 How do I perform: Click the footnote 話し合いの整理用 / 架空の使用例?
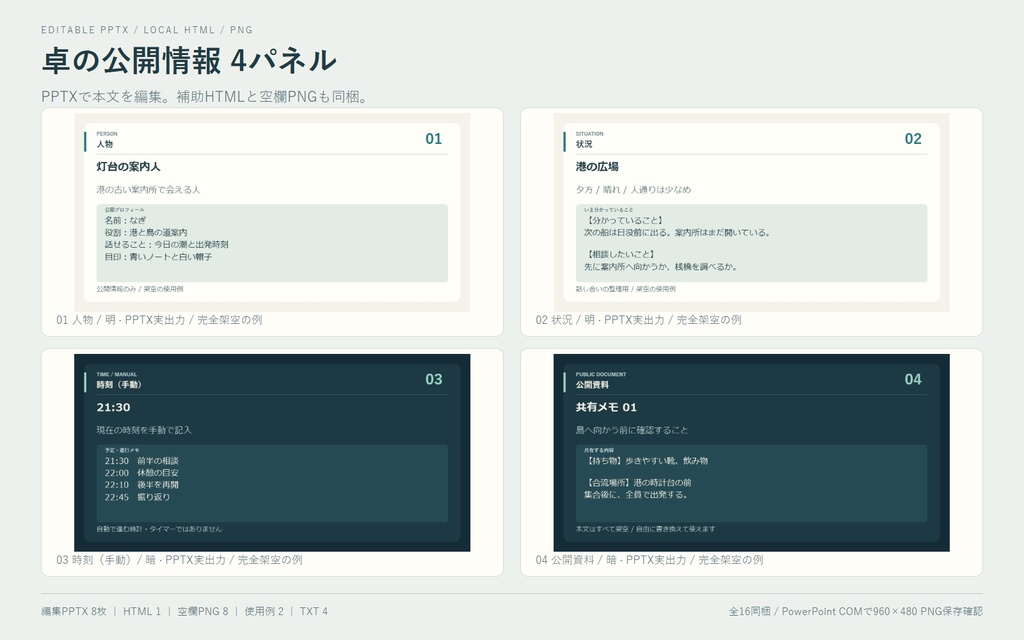pos(626,289)
